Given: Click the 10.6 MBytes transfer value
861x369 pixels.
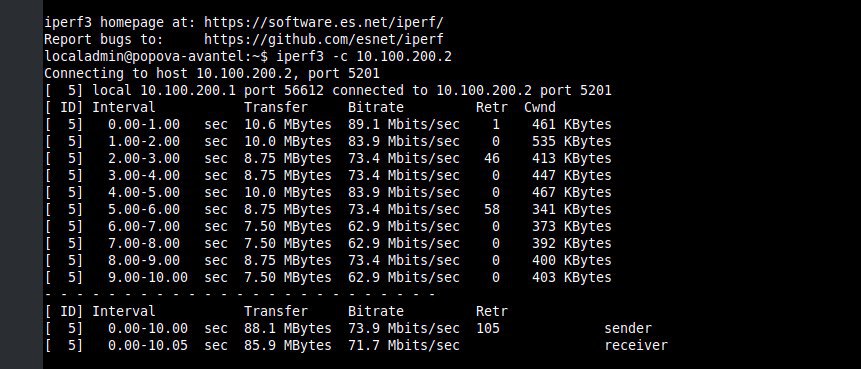Looking at the screenshot, I should pos(288,125).
